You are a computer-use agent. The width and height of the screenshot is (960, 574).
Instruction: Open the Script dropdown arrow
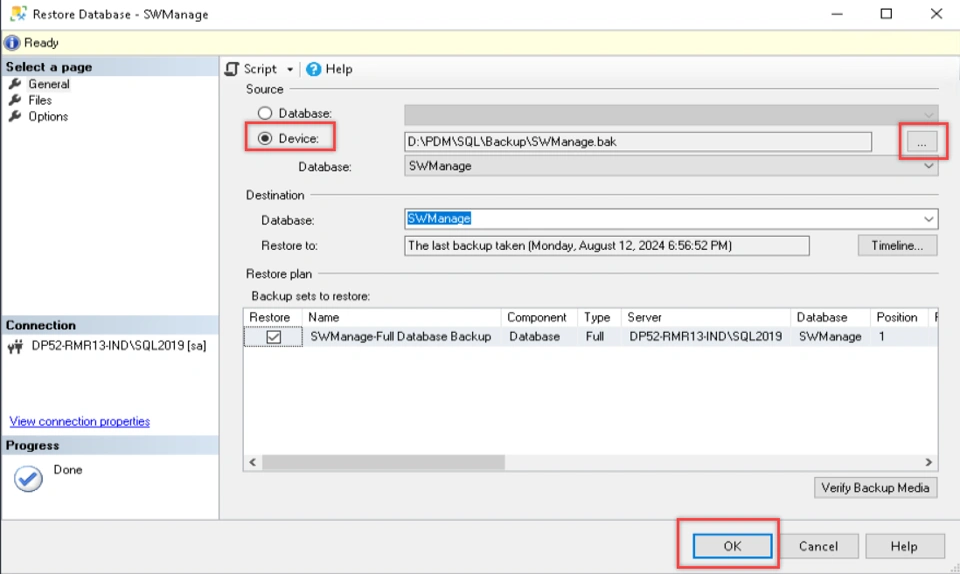[290, 70]
